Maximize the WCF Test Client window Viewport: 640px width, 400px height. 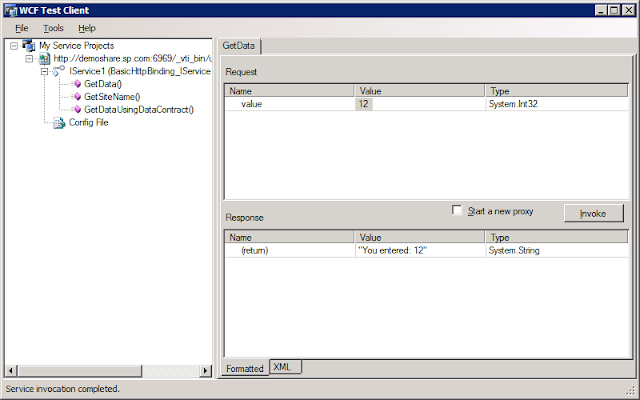pyautogui.click(x=614, y=10)
